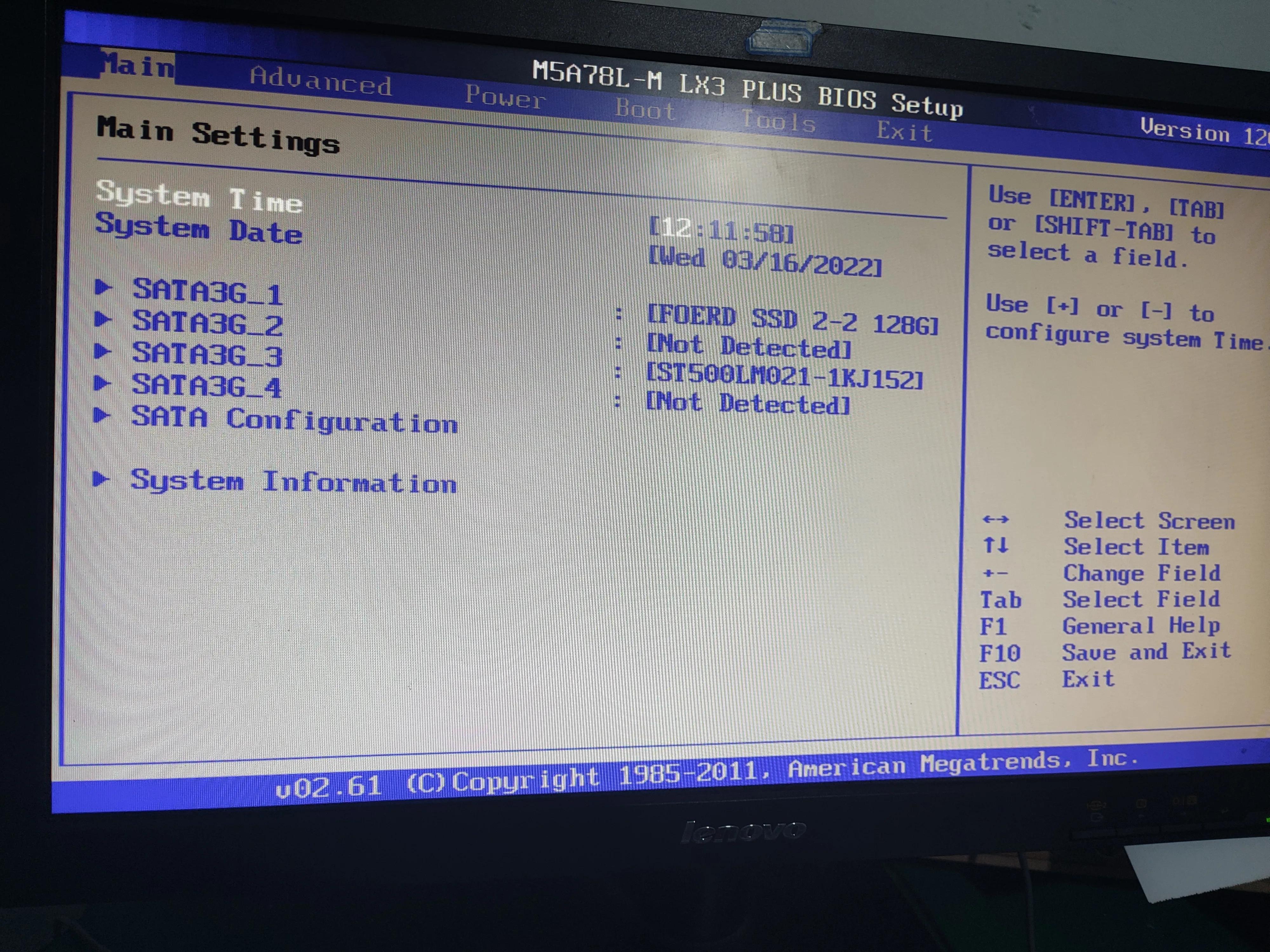Click the American Megatrends copyright text
The width and height of the screenshot is (1270, 952).
click(707, 774)
